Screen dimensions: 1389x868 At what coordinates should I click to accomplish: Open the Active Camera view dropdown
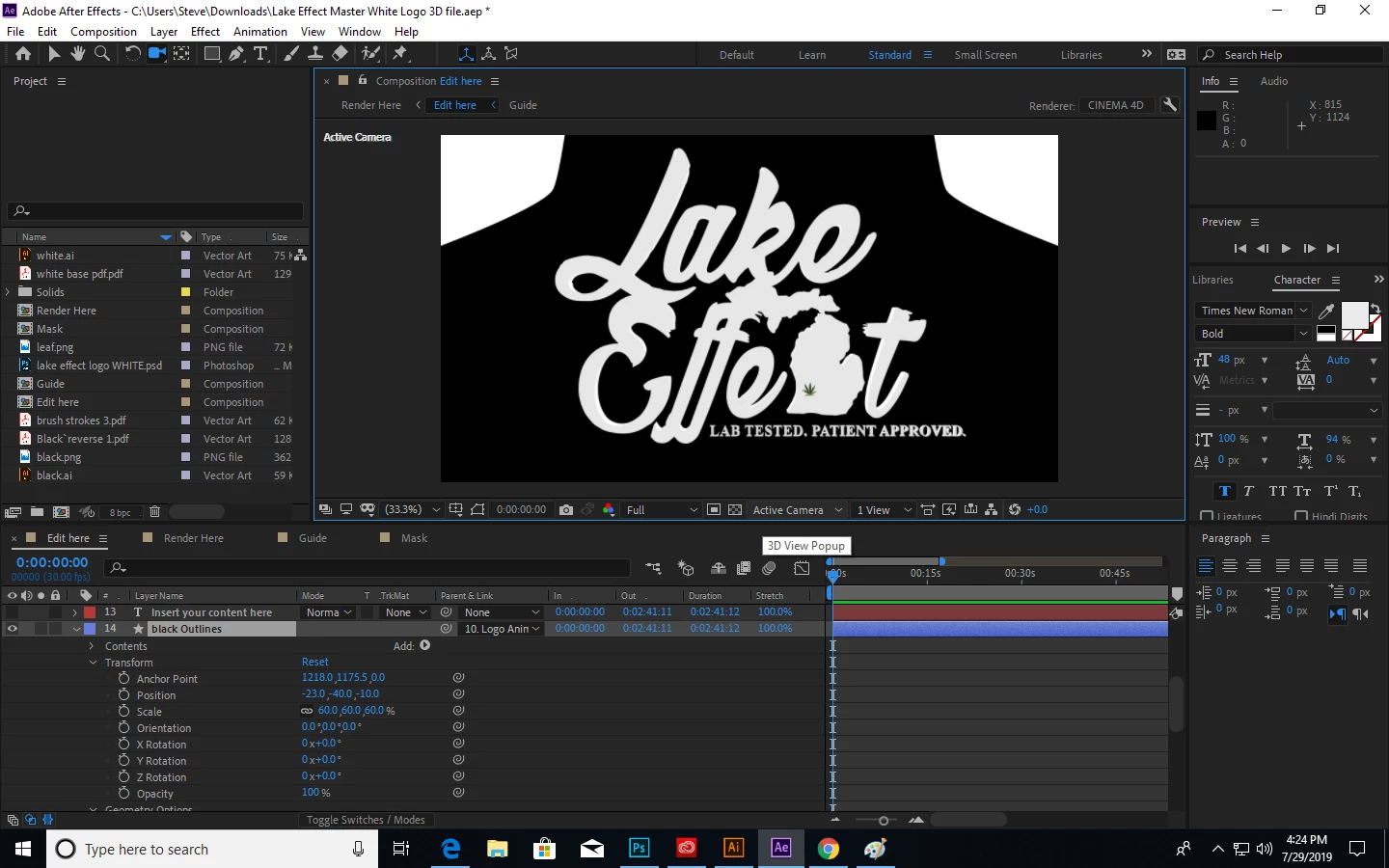pyautogui.click(x=798, y=509)
